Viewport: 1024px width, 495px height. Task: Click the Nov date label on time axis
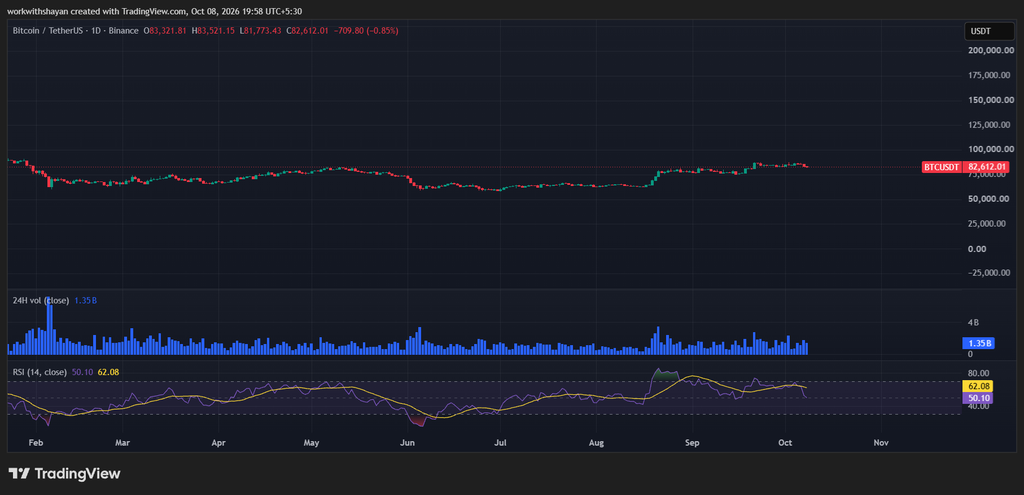[881, 443]
